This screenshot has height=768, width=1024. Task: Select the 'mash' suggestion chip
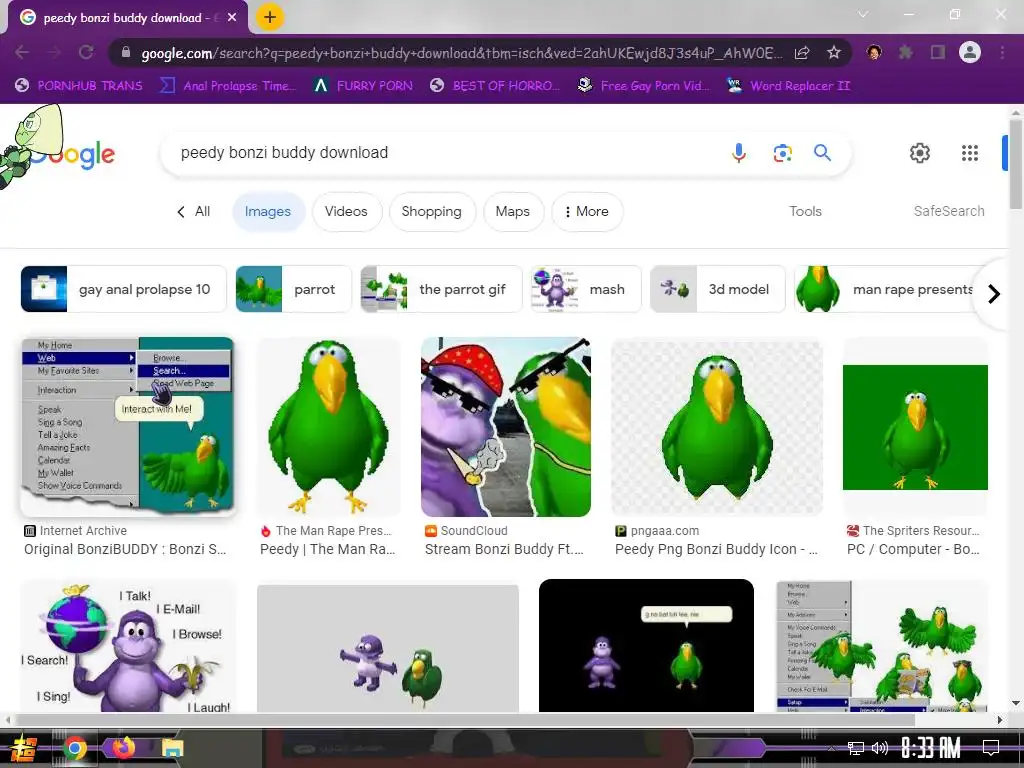586,289
